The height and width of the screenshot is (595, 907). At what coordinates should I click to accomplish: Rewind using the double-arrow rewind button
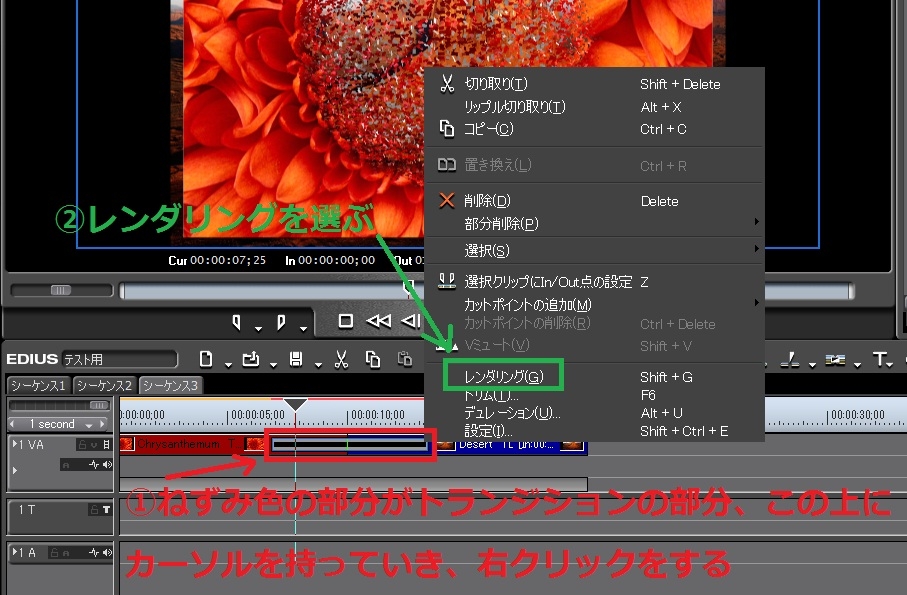point(379,320)
